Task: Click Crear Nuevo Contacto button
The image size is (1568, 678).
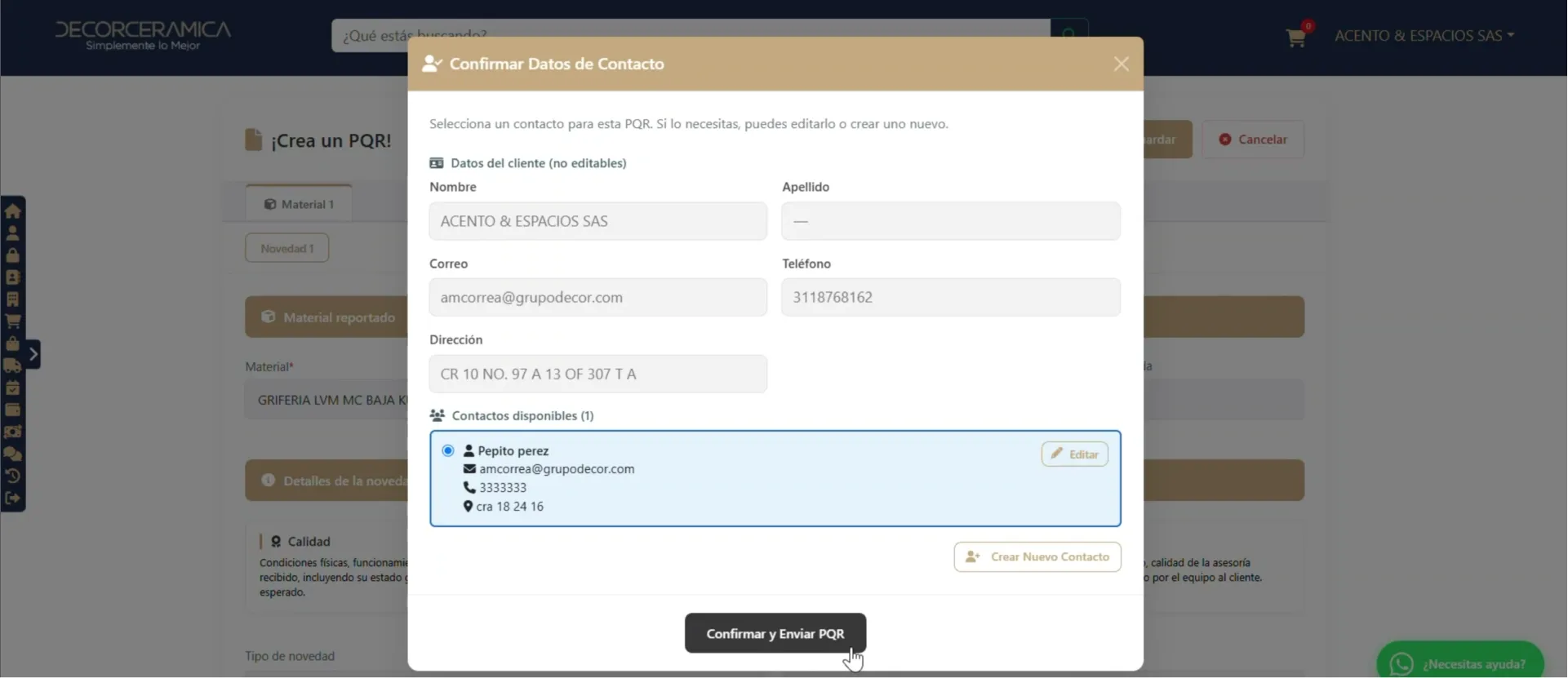Action: (1037, 556)
